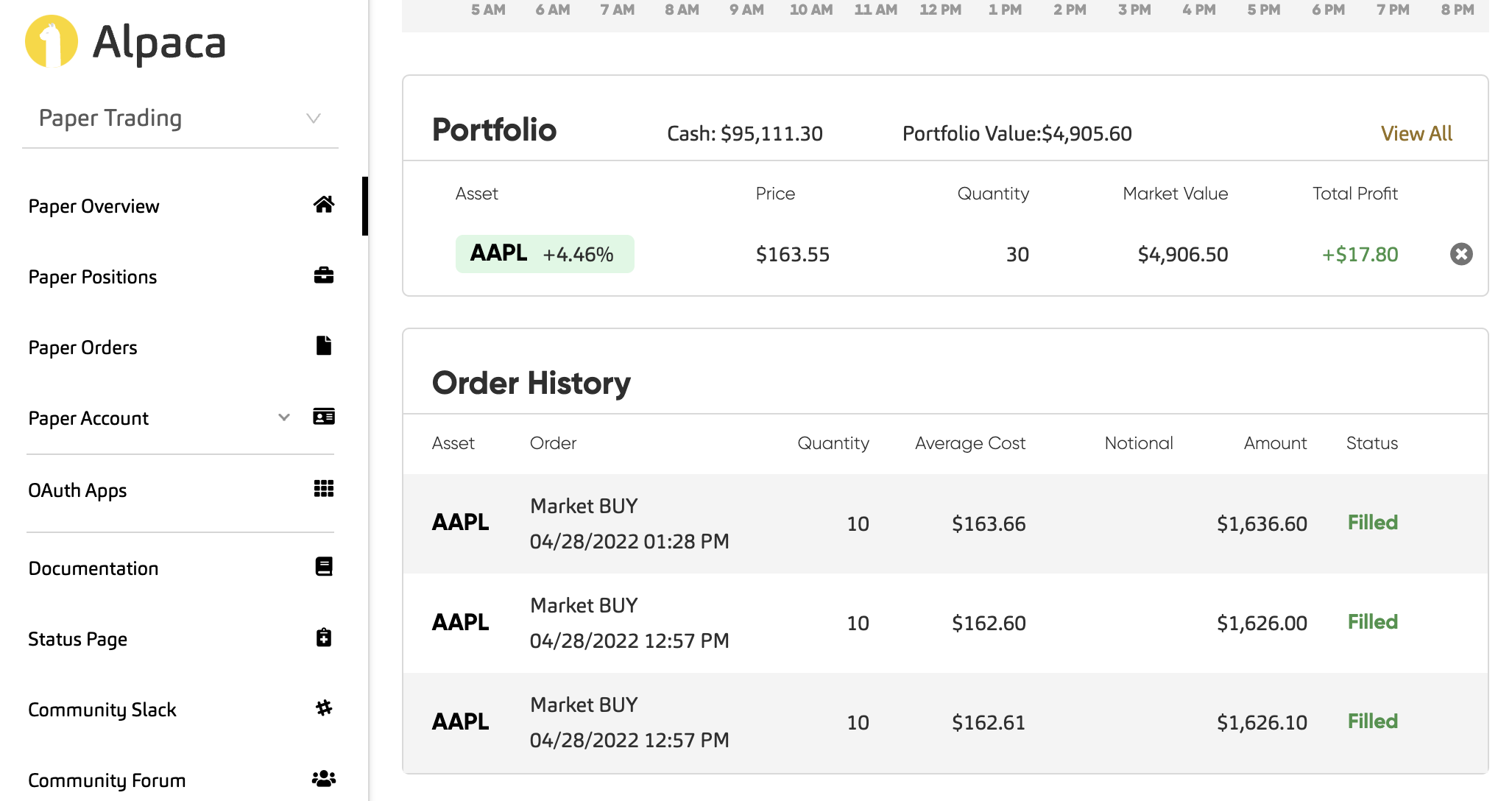
Task: Click the document icon beside Paper Orders
Action: click(324, 345)
